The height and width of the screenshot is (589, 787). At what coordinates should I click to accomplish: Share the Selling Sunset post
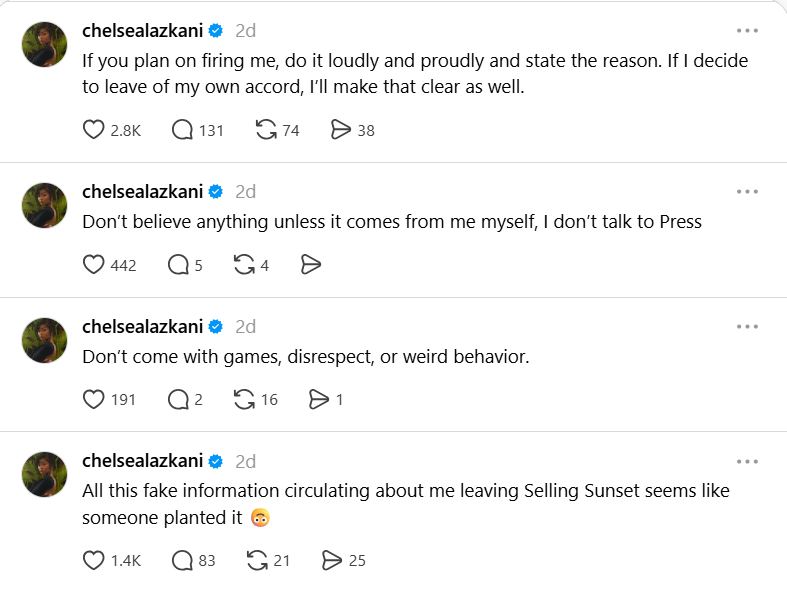(x=332, y=560)
